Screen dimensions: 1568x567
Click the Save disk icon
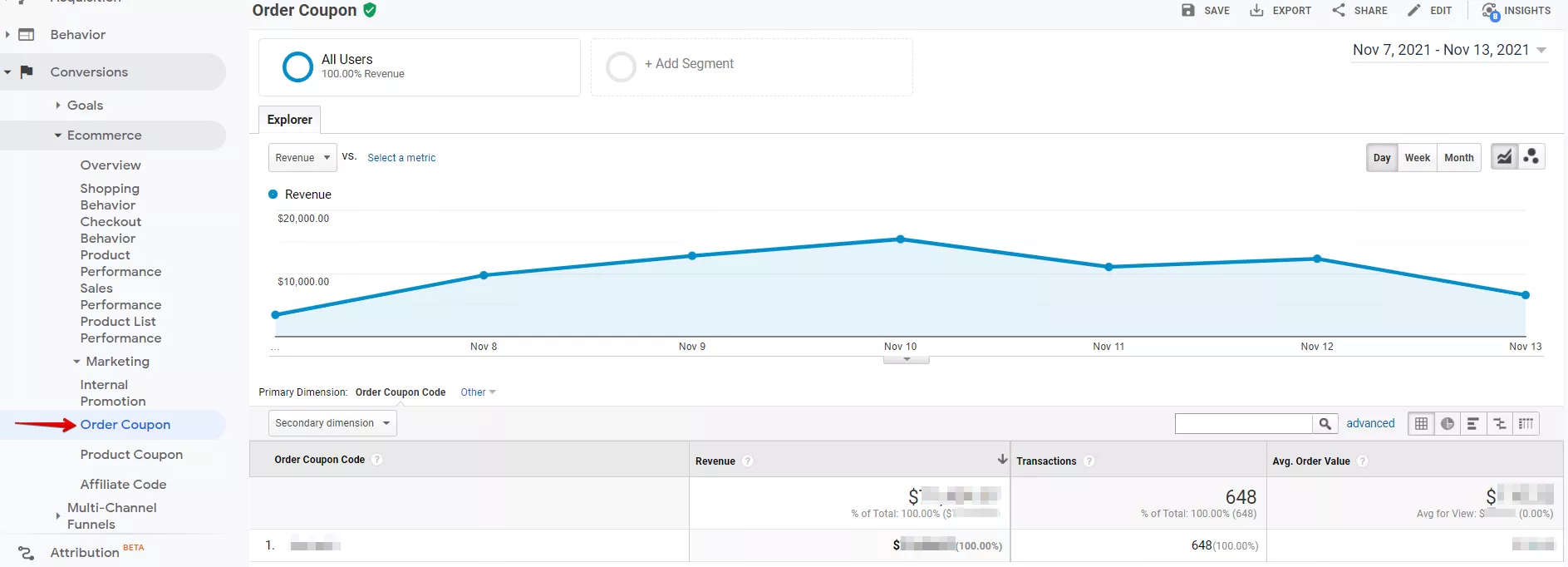[x=1188, y=10]
